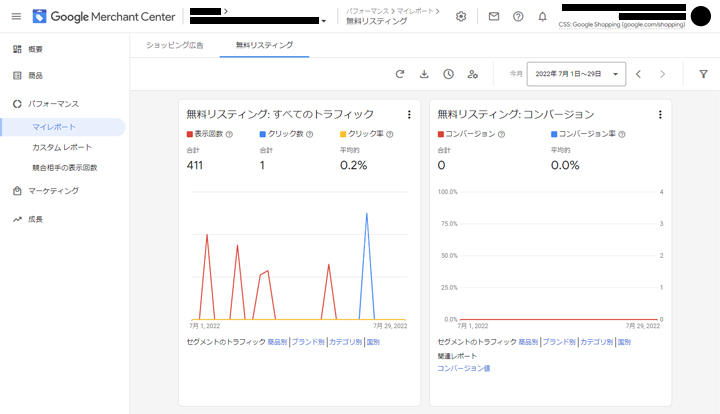Open the mail envelope icon
720x414 pixels.
pos(494,16)
